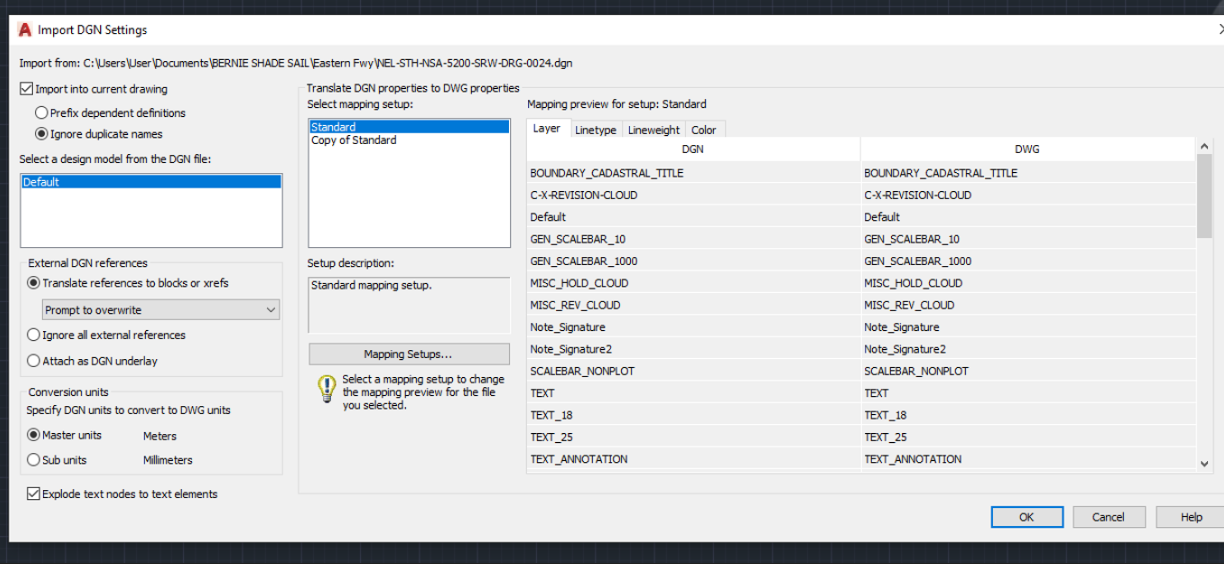
Task: Select Copy of Standard mapping setup
Action: 410,140
